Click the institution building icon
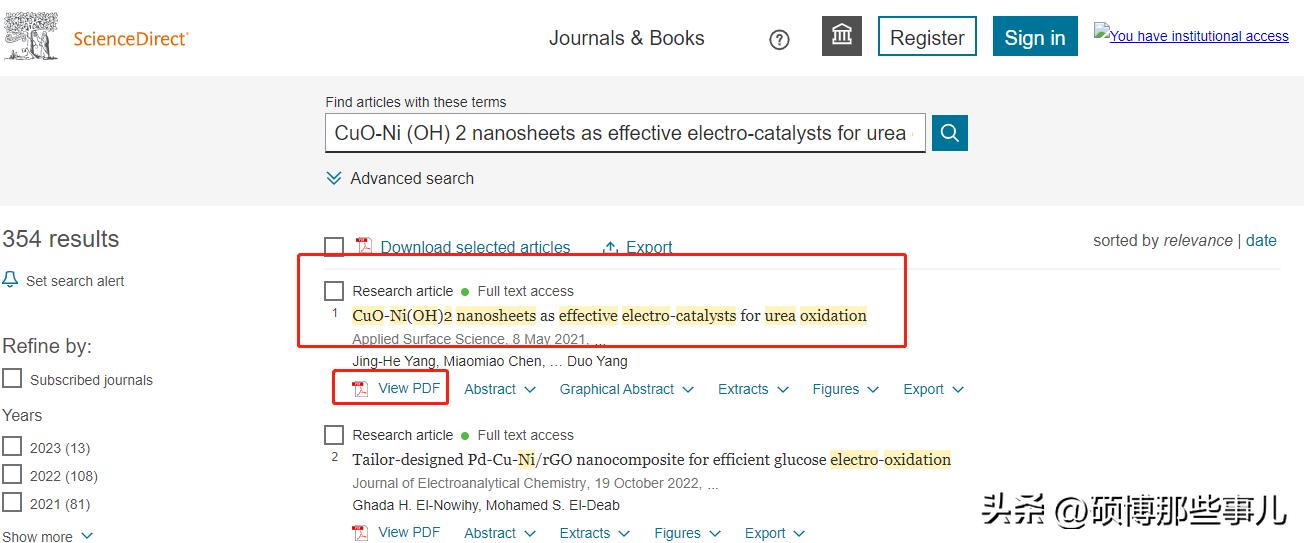This screenshot has width=1304, height=543. point(841,37)
